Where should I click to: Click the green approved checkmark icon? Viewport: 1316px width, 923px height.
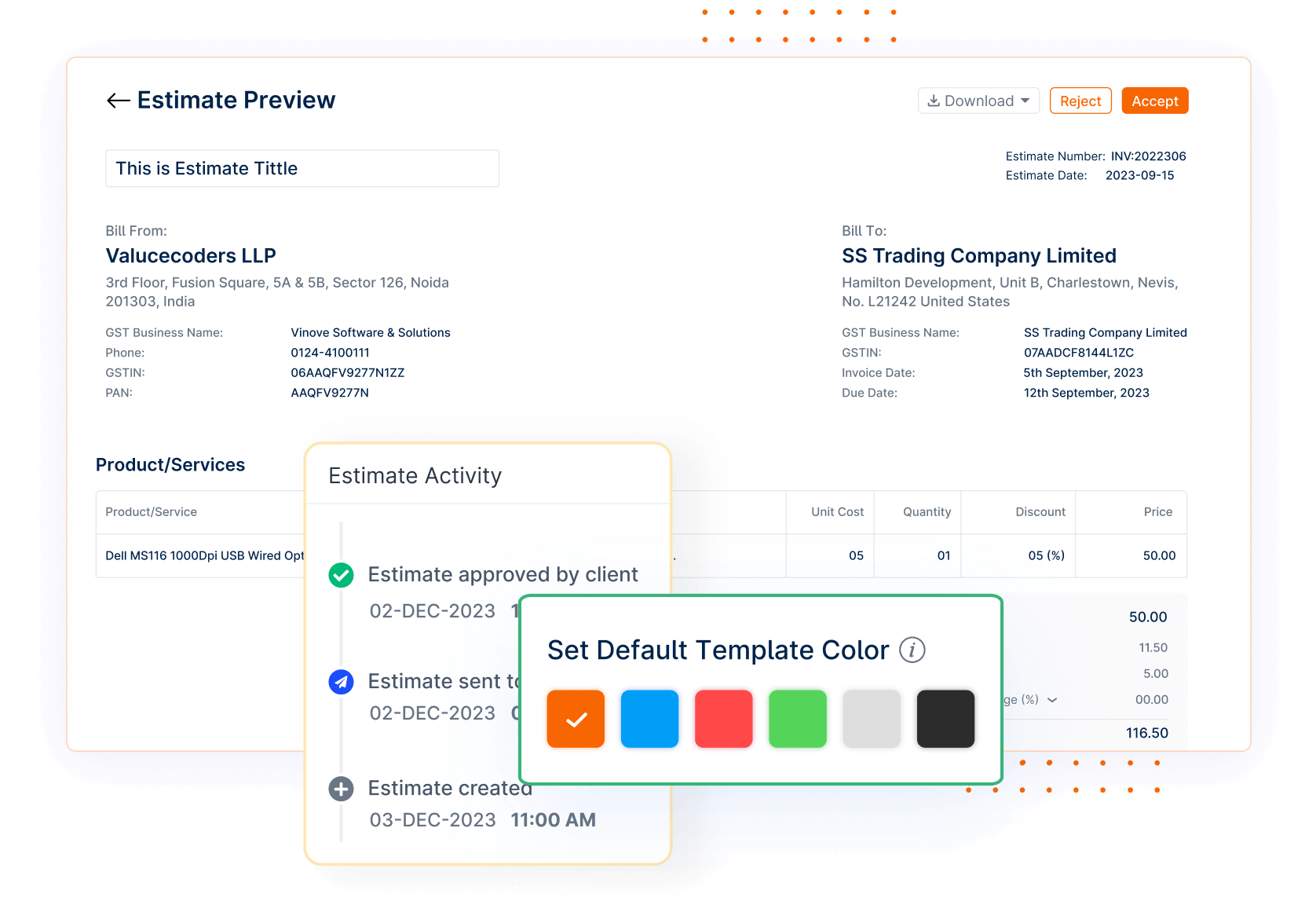(x=341, y=575)
